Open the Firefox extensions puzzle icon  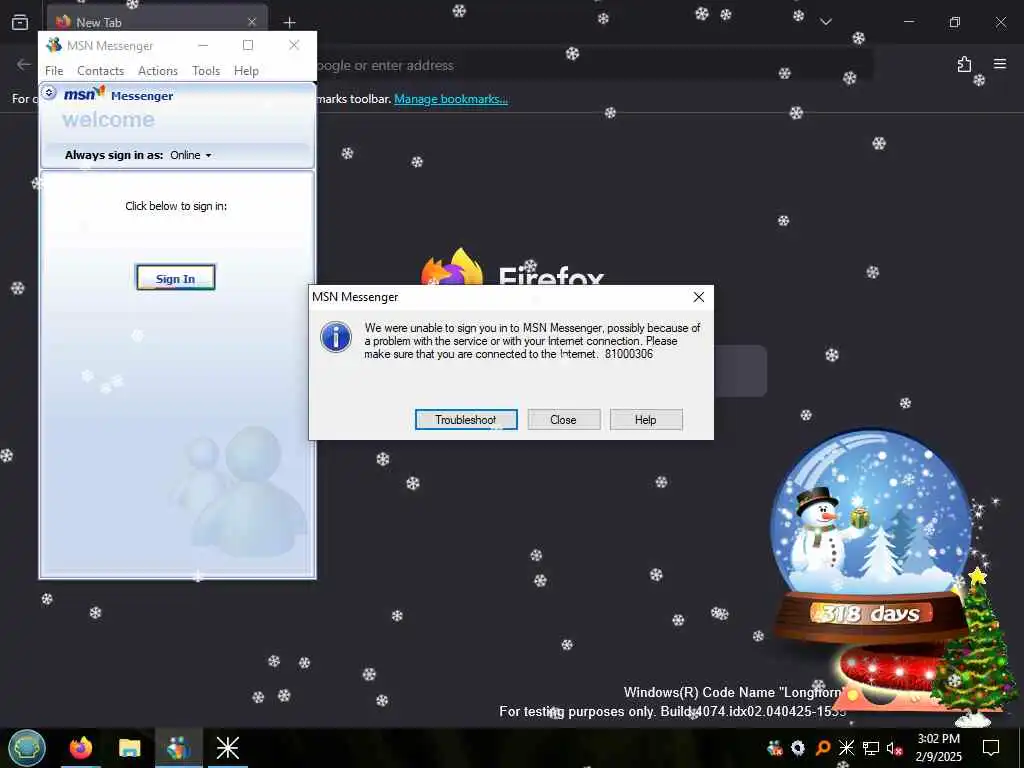964,64
